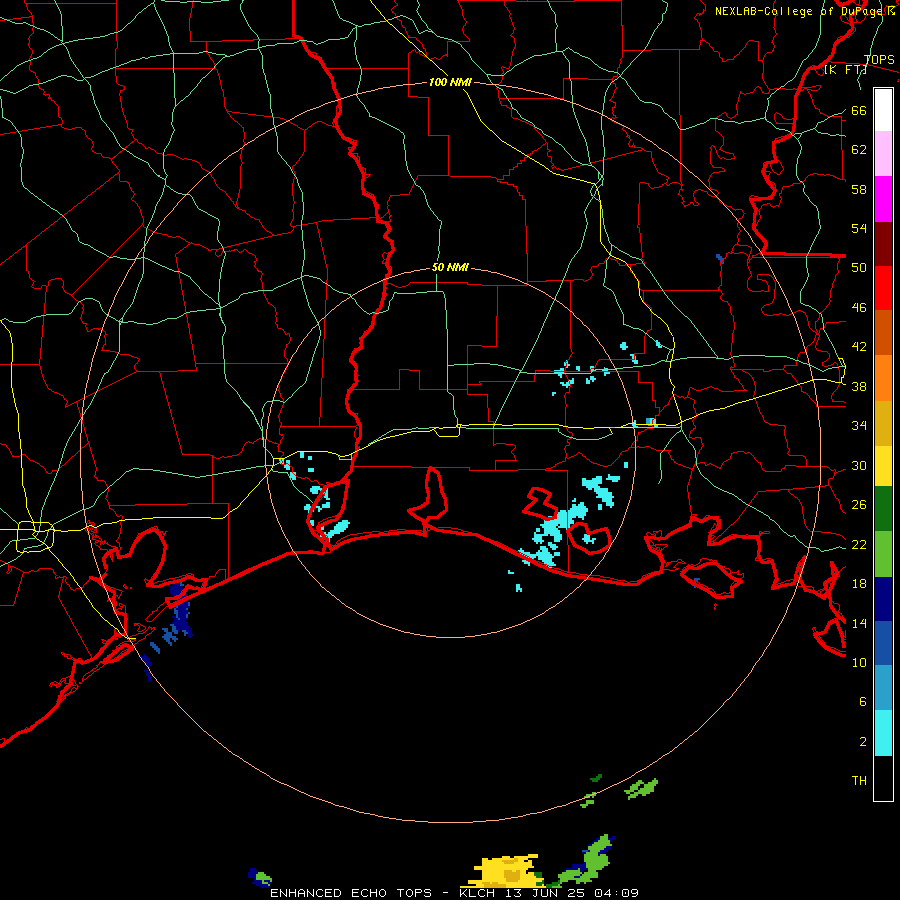Click the 2 legend value
The height and width of the screenshot is (900, 900).
tap(863, 741)
